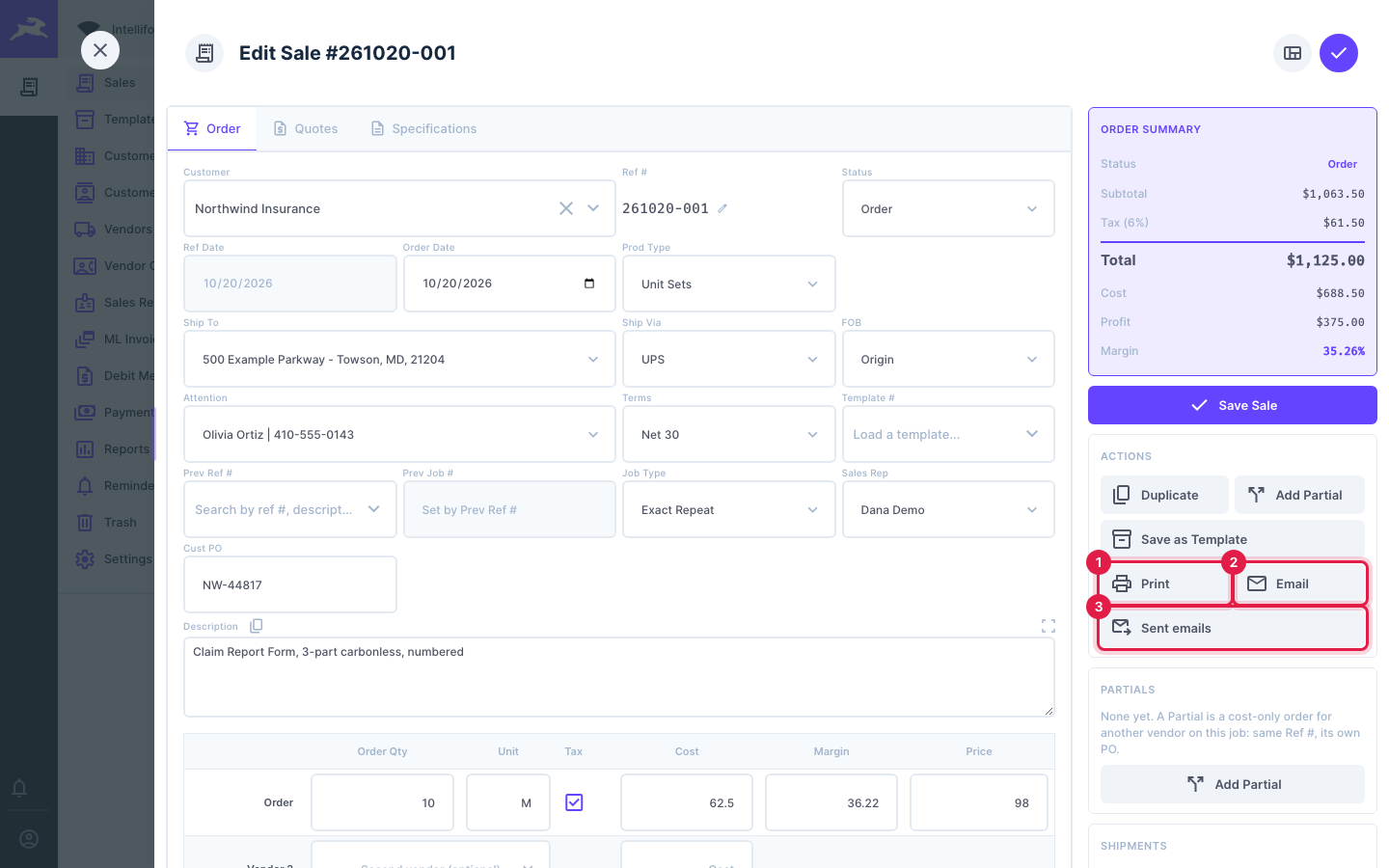1389x868 pixels.
Task: Open the Load a template dropdown
Action: [948, 434]
